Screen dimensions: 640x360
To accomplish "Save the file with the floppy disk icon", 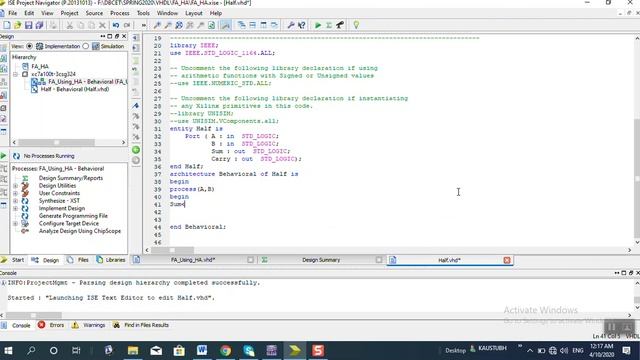I will [x=28, y=25].
